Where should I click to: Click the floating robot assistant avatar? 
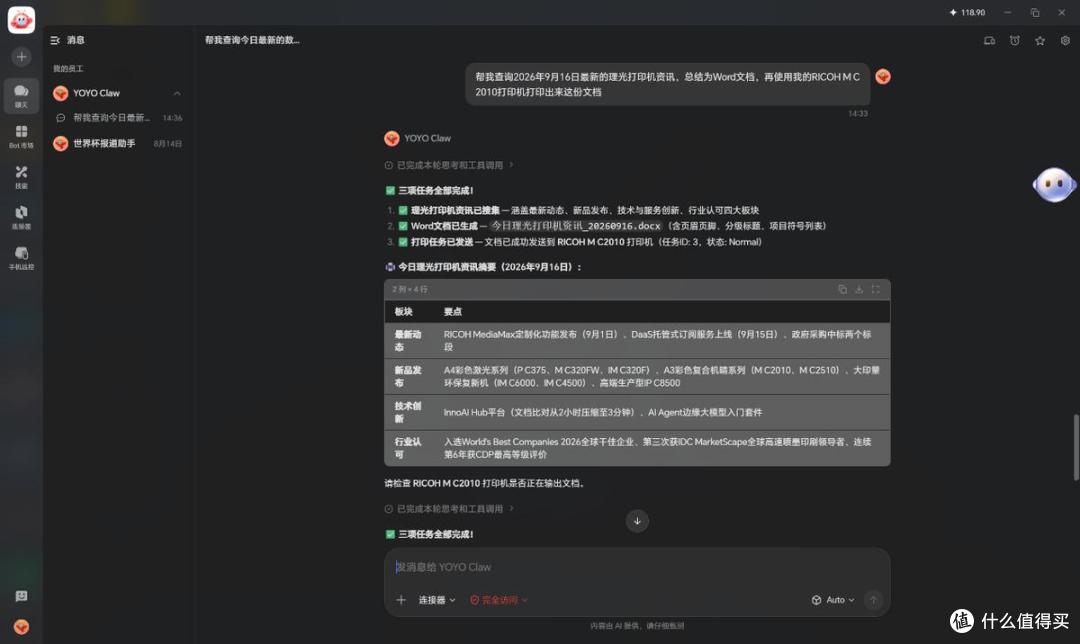1054,185
